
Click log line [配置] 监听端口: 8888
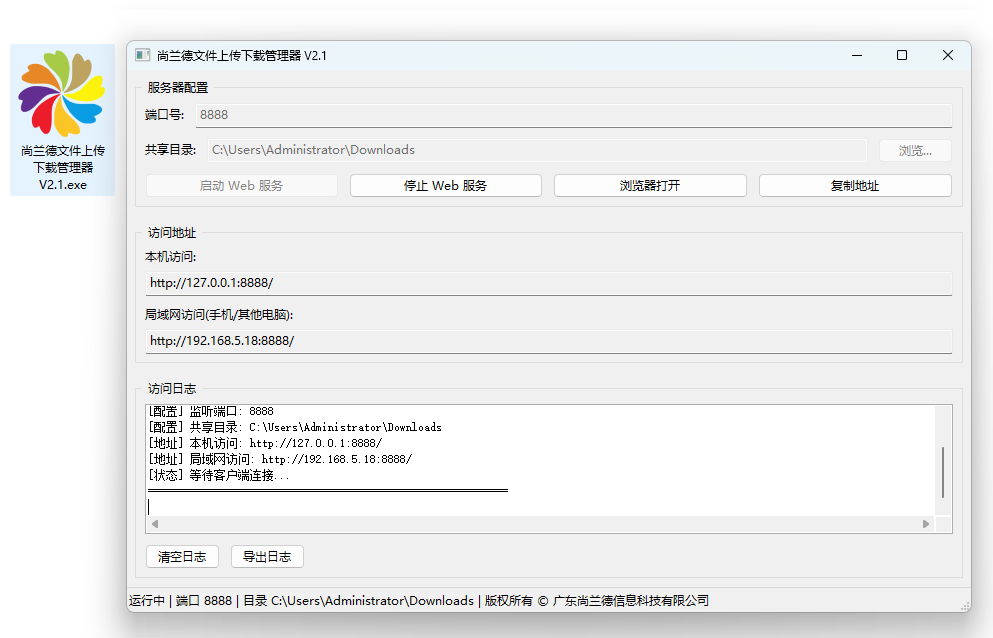pyautogui.click(x=211, y=411)
